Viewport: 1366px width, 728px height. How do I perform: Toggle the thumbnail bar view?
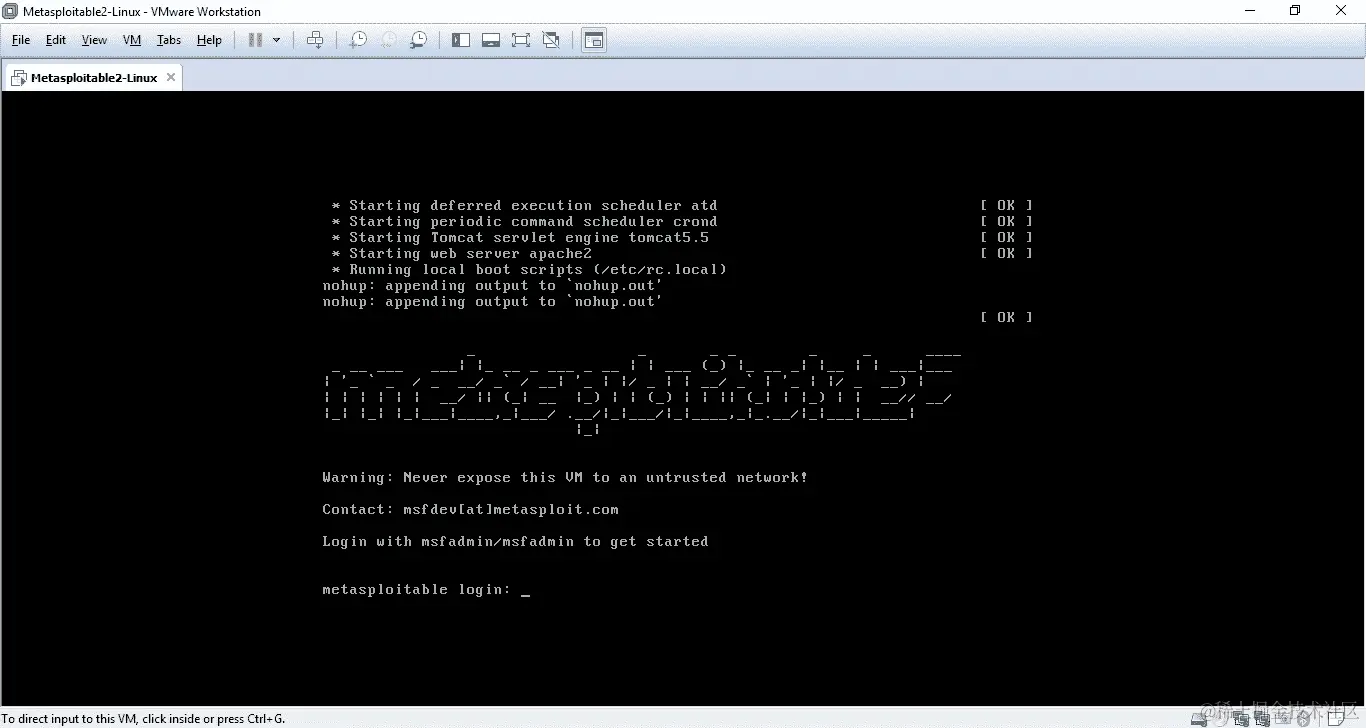click(x=491, y=40)
